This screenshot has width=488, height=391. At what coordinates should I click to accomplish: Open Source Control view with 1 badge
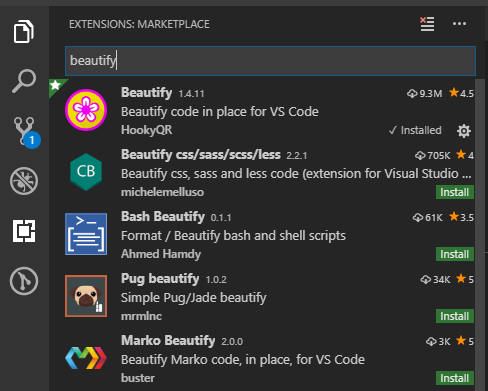coord(26,132)
